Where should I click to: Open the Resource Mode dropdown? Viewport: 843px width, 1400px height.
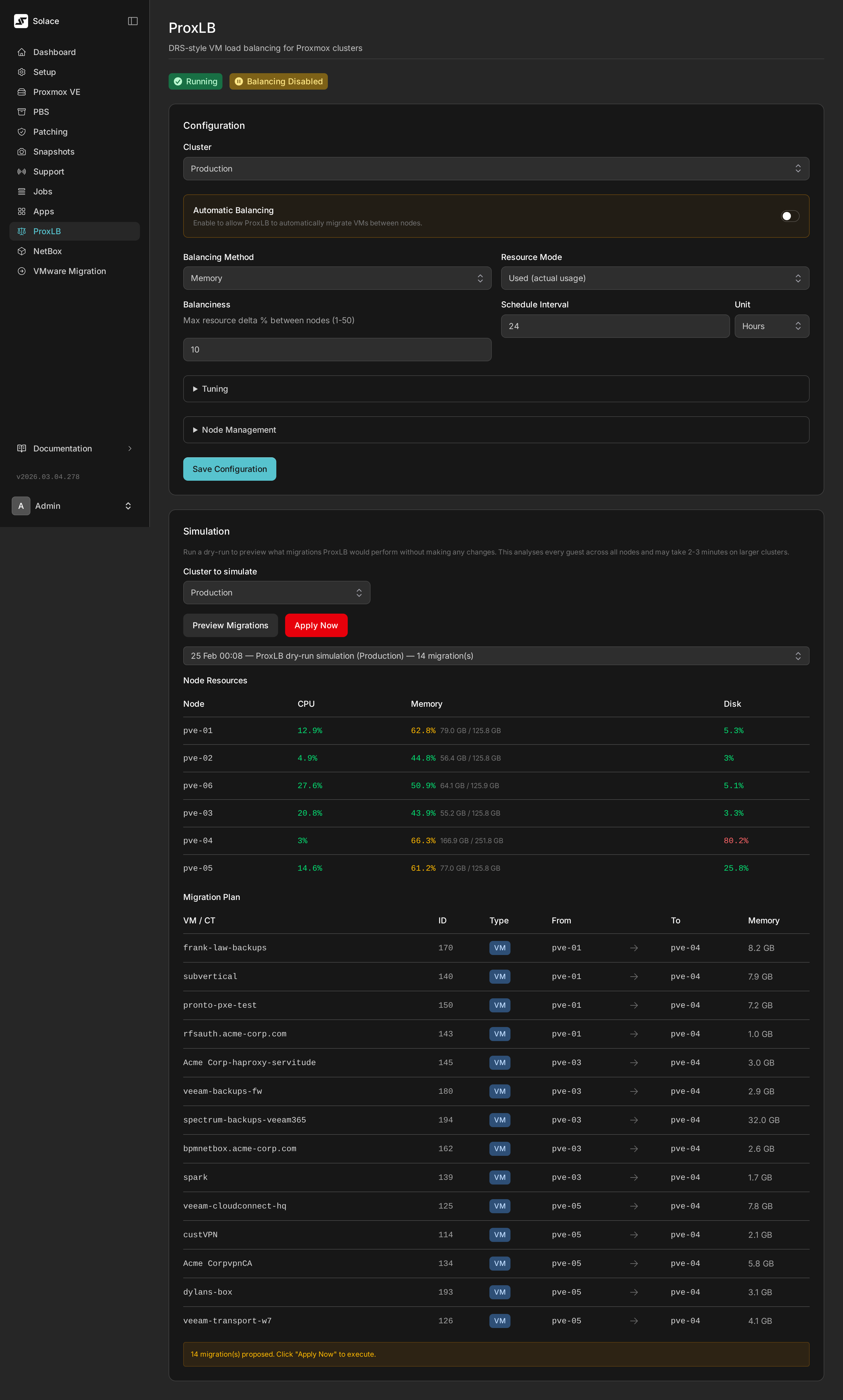pyautogui.click(x=654, y=278)
